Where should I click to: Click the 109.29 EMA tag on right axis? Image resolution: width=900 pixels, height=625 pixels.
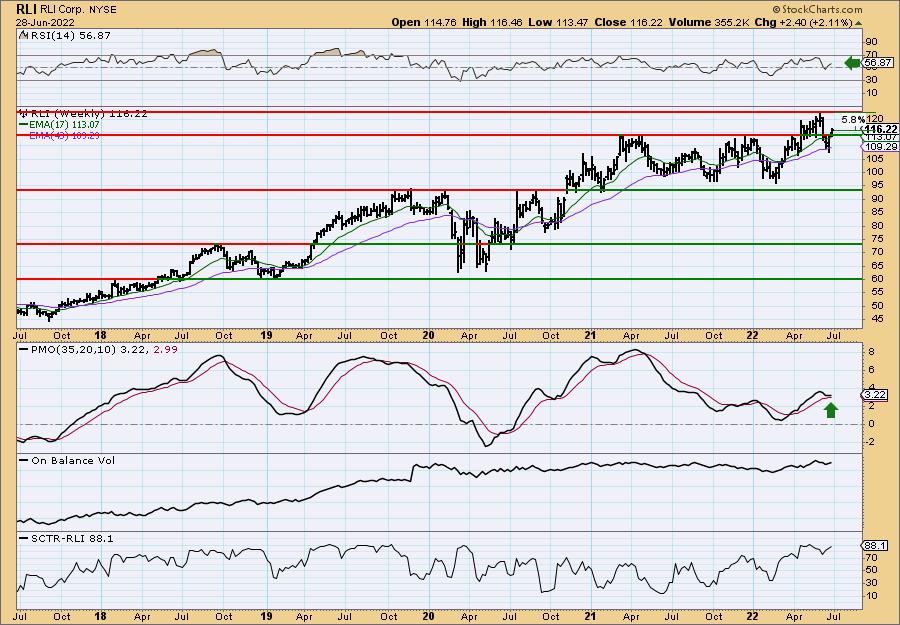click(879, 147)
